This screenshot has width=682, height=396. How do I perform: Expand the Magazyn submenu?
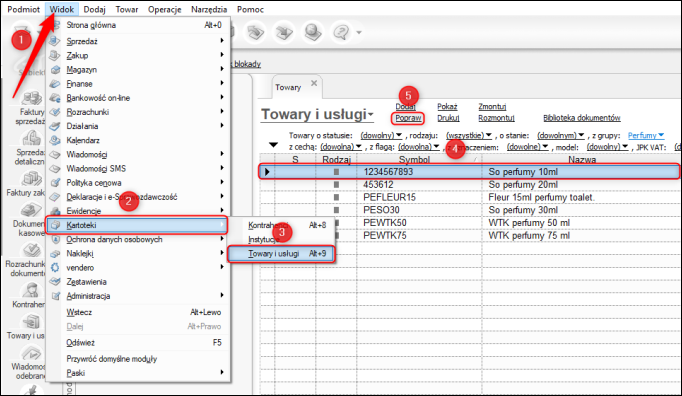click(x=138, y=70)
